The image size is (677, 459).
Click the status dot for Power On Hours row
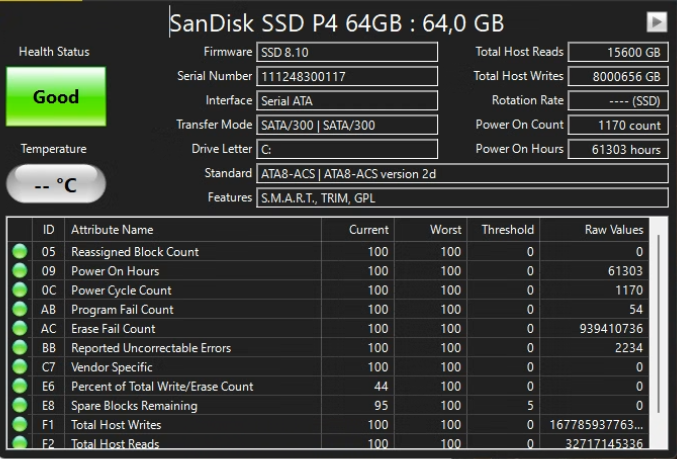20,271
